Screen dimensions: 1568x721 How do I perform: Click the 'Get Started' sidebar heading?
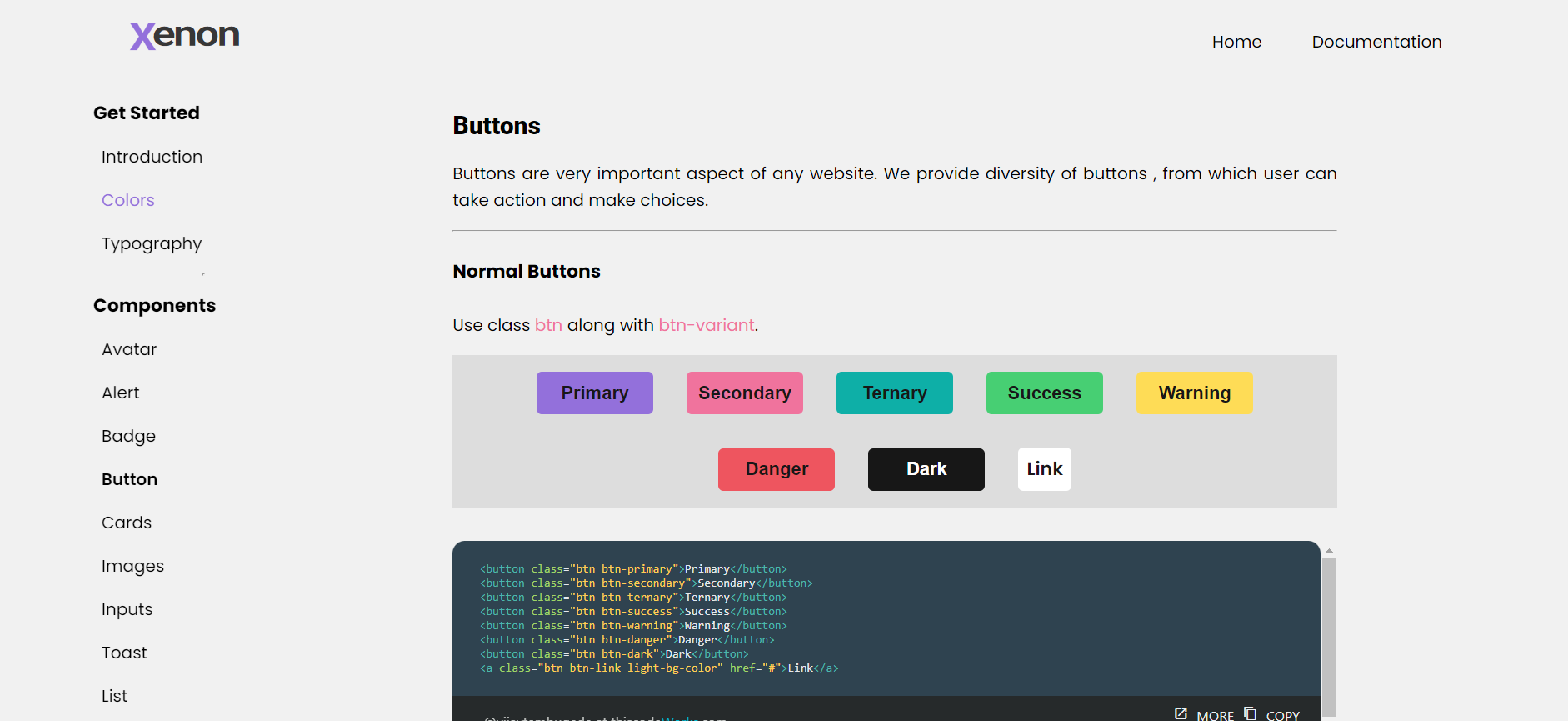[x=147, y=113]
